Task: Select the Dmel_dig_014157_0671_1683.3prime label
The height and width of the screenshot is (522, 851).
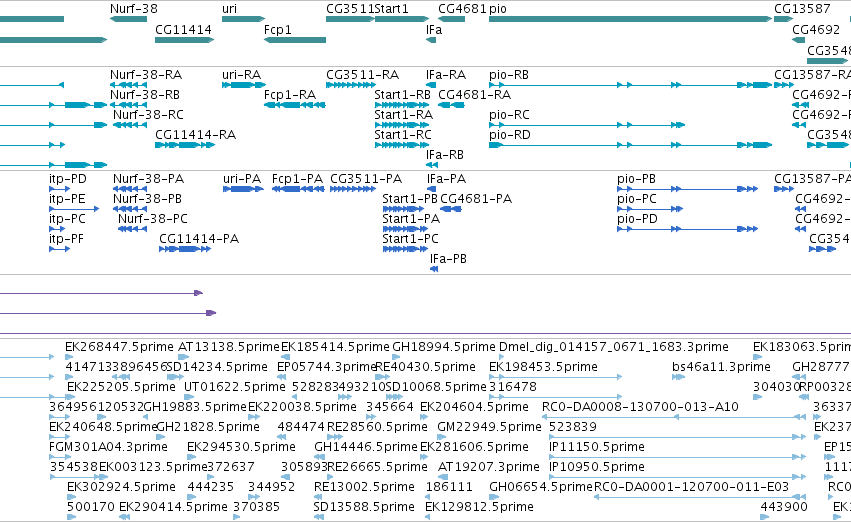Action: [614, 347]
